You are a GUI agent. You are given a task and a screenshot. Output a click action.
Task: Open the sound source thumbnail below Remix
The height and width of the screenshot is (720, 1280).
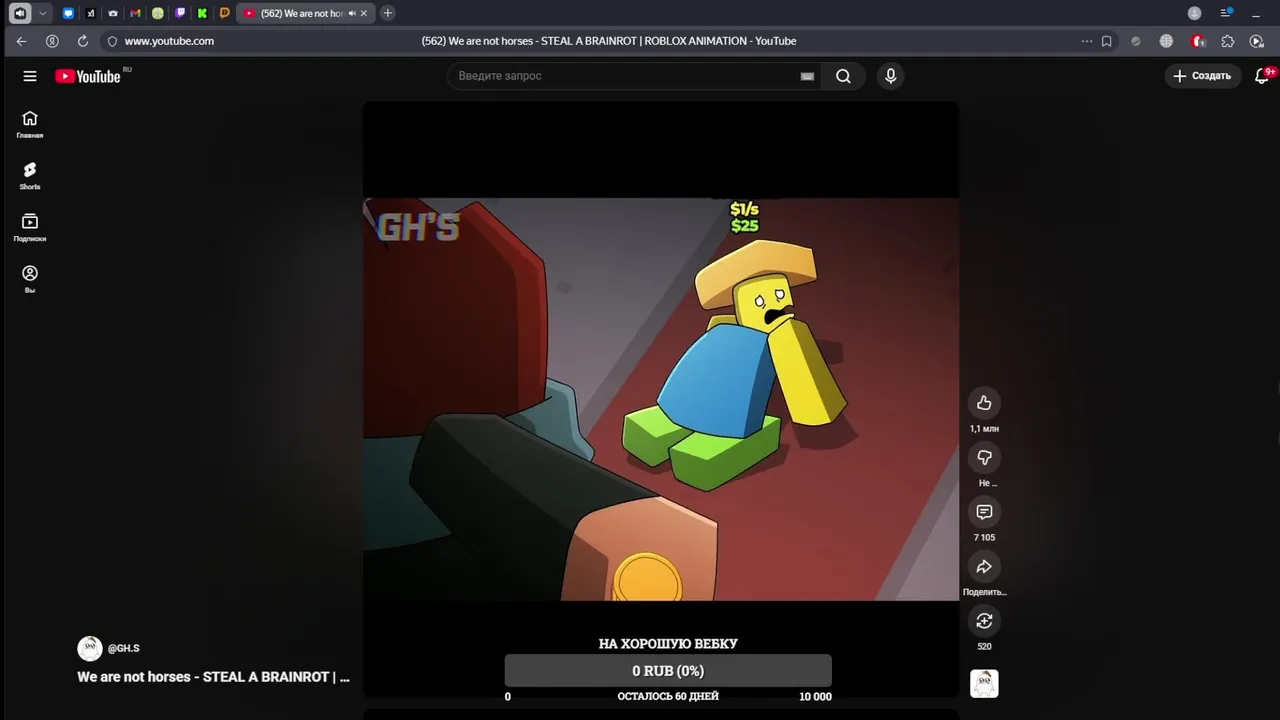pyautogui.click(x=984, y=684)
